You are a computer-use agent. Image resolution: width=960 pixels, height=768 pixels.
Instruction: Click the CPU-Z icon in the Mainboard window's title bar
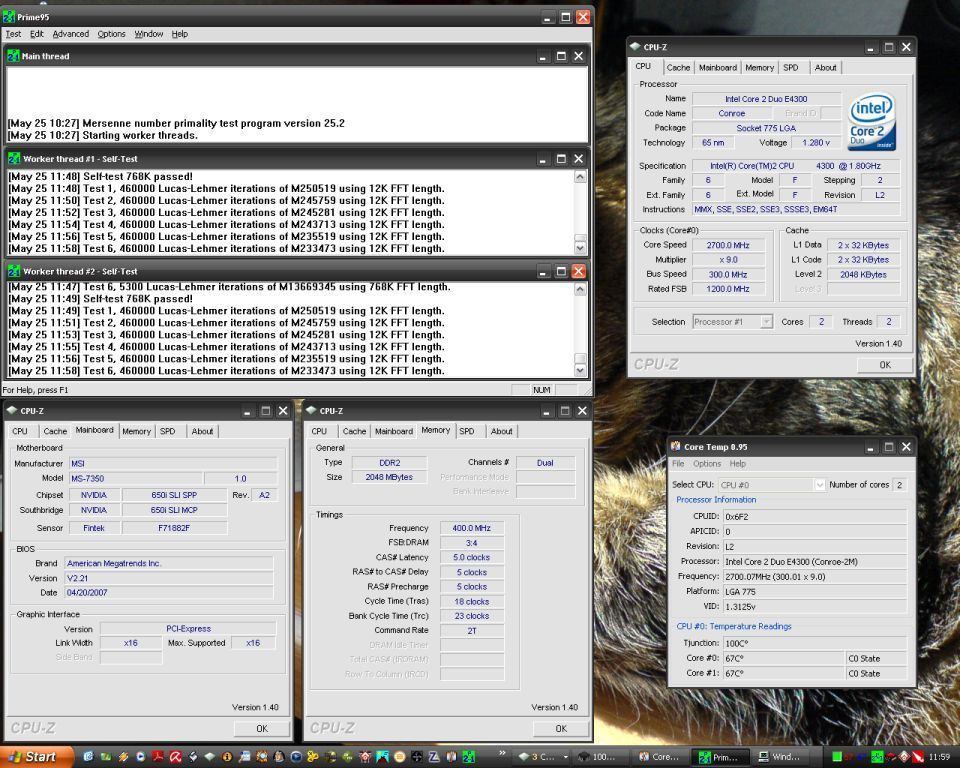tap(11, 410)
